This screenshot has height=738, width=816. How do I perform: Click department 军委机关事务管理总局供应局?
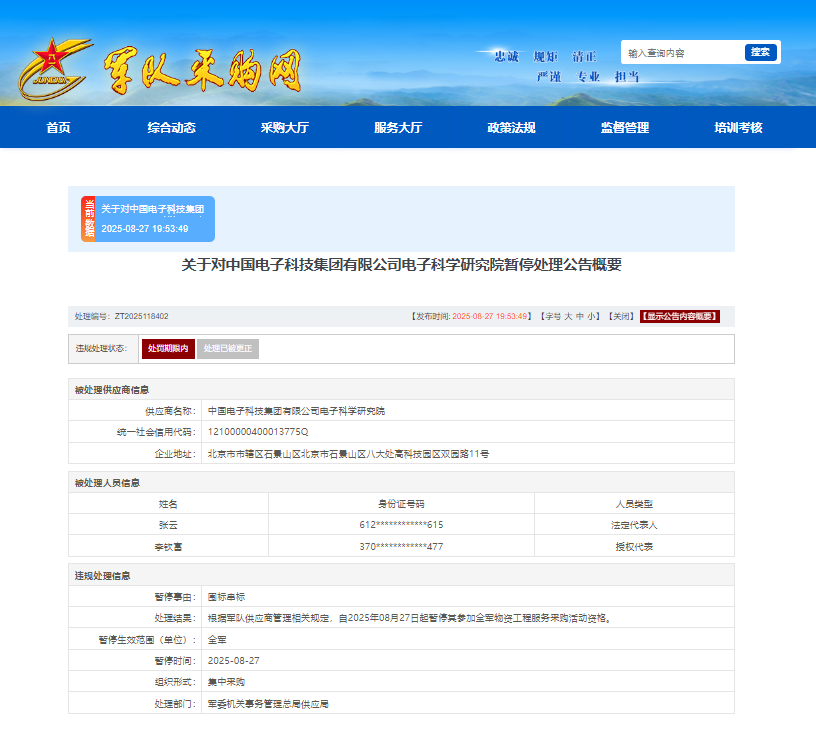click(x=268, y=704)
